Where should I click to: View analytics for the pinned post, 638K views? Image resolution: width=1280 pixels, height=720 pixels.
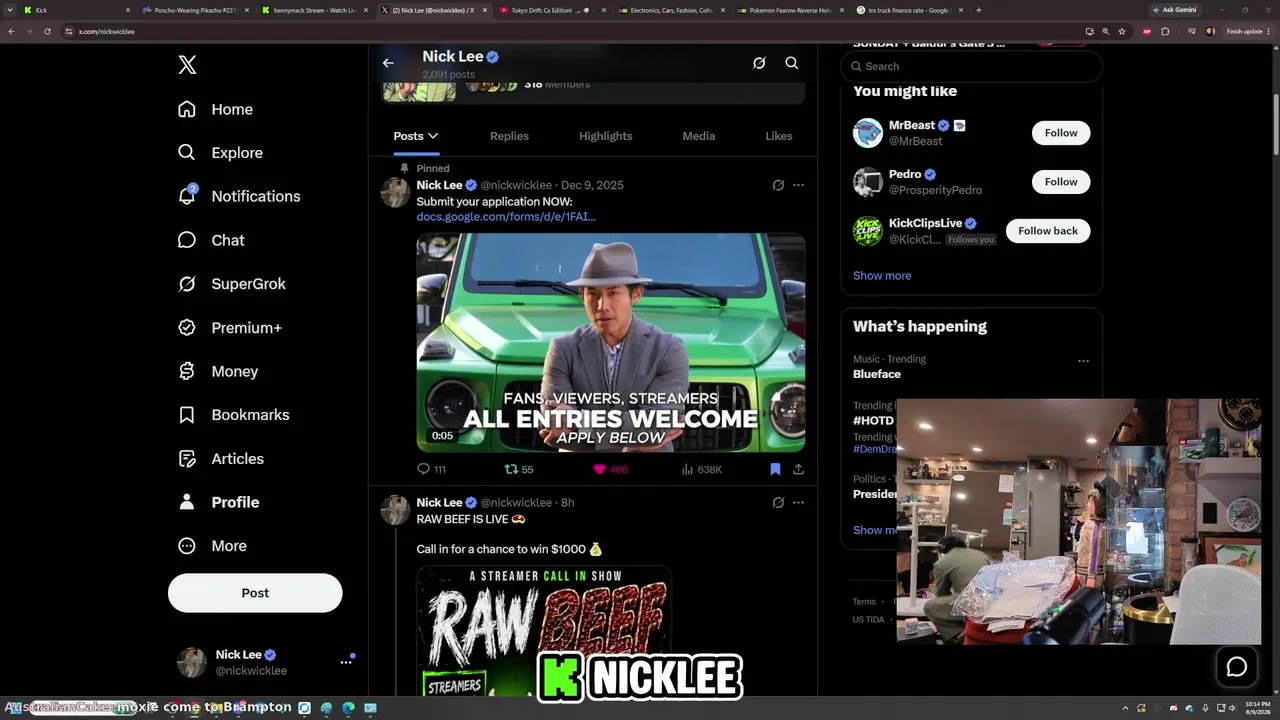pyautogui.click(x=702, y=469)
